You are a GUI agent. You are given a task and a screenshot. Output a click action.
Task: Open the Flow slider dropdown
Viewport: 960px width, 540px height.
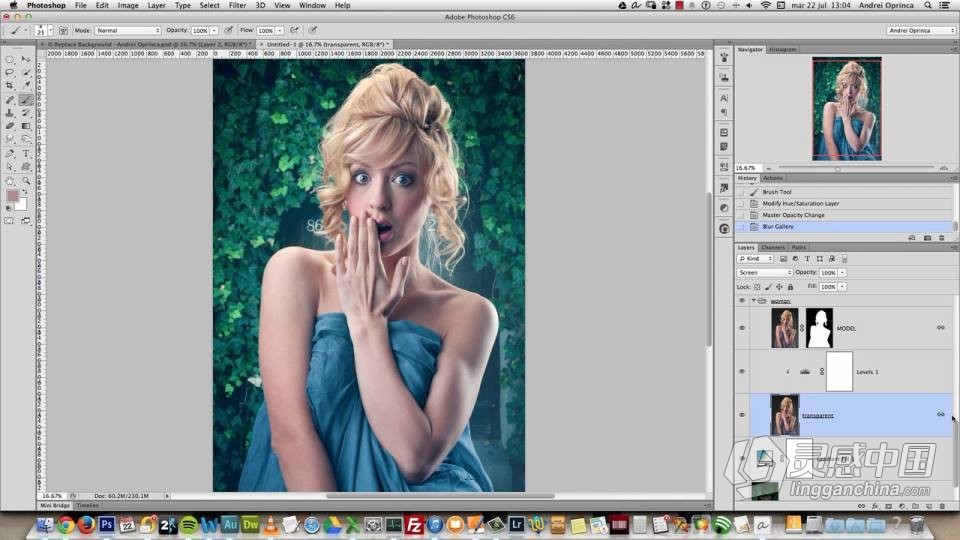pyautogui.click(x=280, y=31)
